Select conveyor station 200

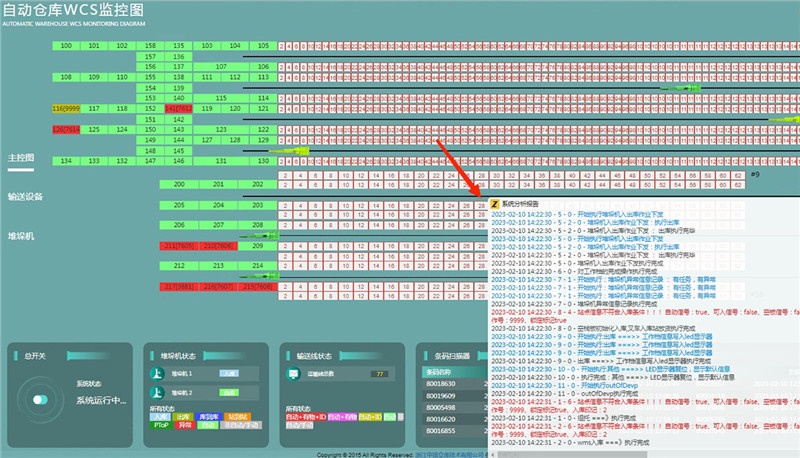click(x=179, y=185)
